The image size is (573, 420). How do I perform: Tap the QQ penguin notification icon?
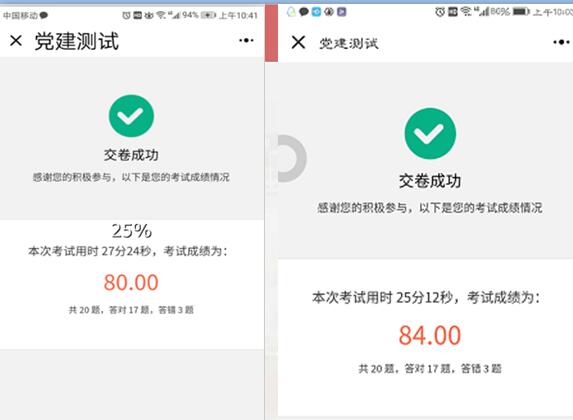pos(292,12)
